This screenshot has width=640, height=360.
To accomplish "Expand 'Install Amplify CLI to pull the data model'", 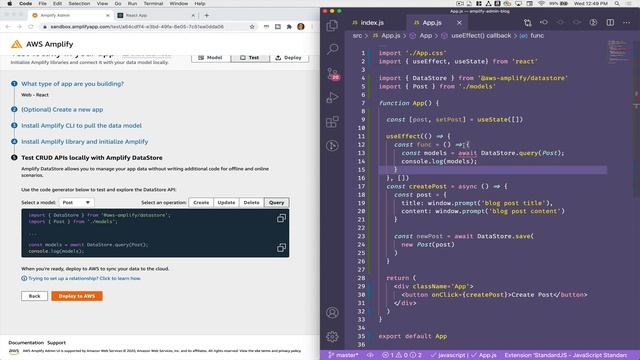I will (81, 125).
